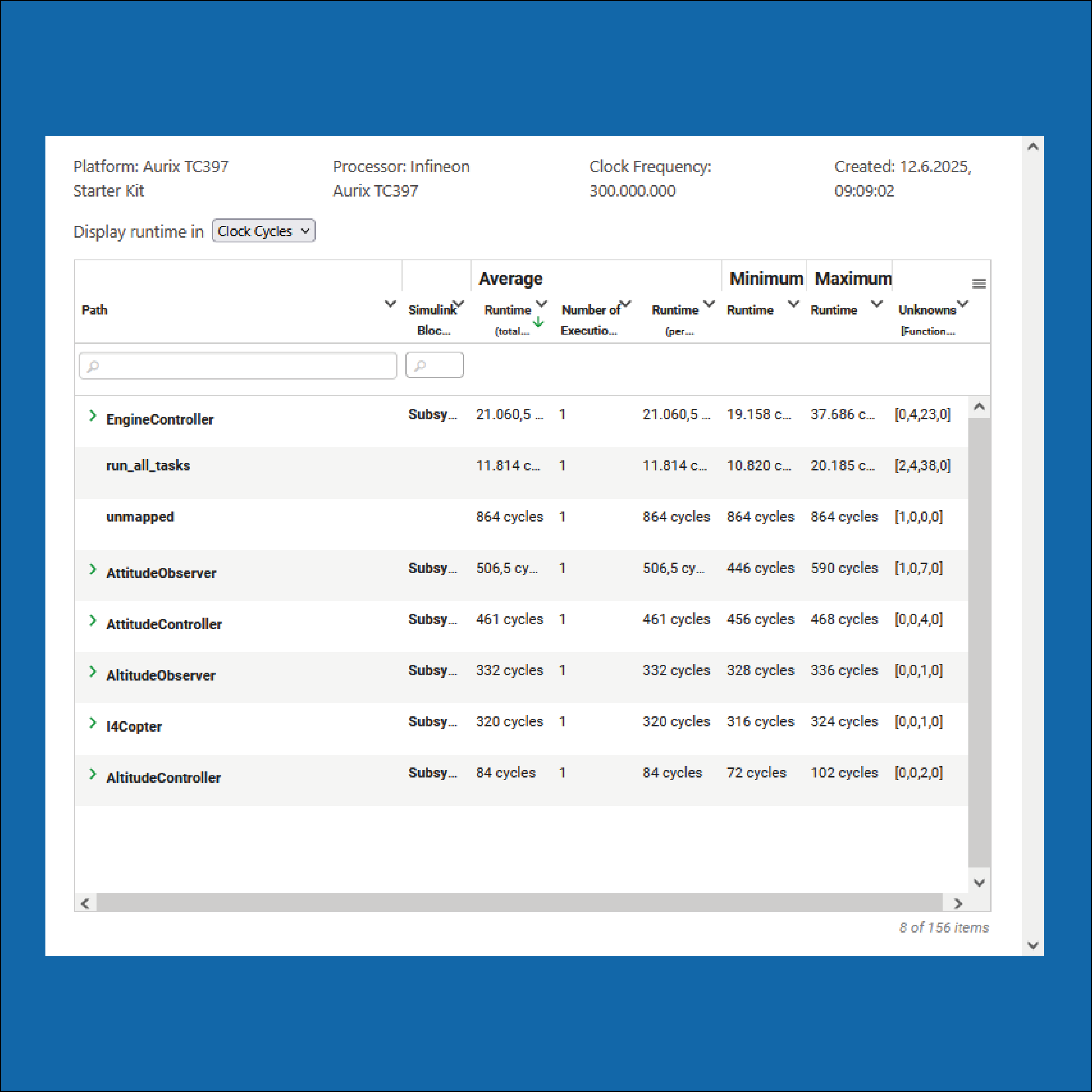Click the magnifier icon in the Path filter
This screenshot has width=1092, height=1092.
tap(93, 366)
